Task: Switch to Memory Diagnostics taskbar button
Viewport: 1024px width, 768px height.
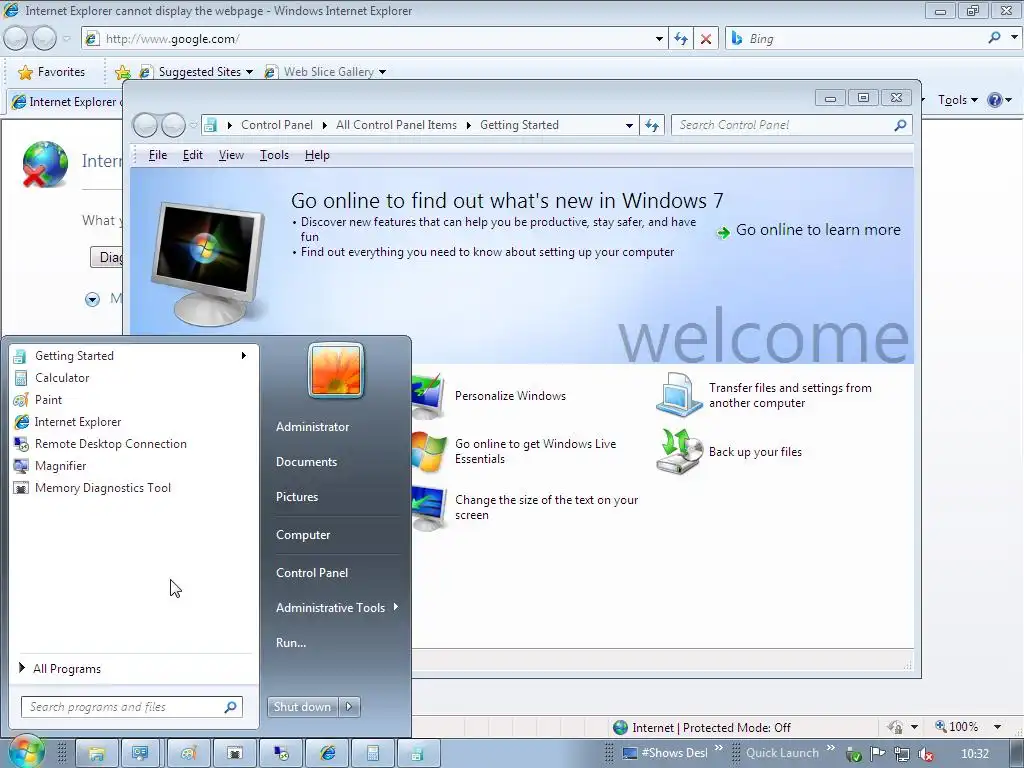Action: 234,754
